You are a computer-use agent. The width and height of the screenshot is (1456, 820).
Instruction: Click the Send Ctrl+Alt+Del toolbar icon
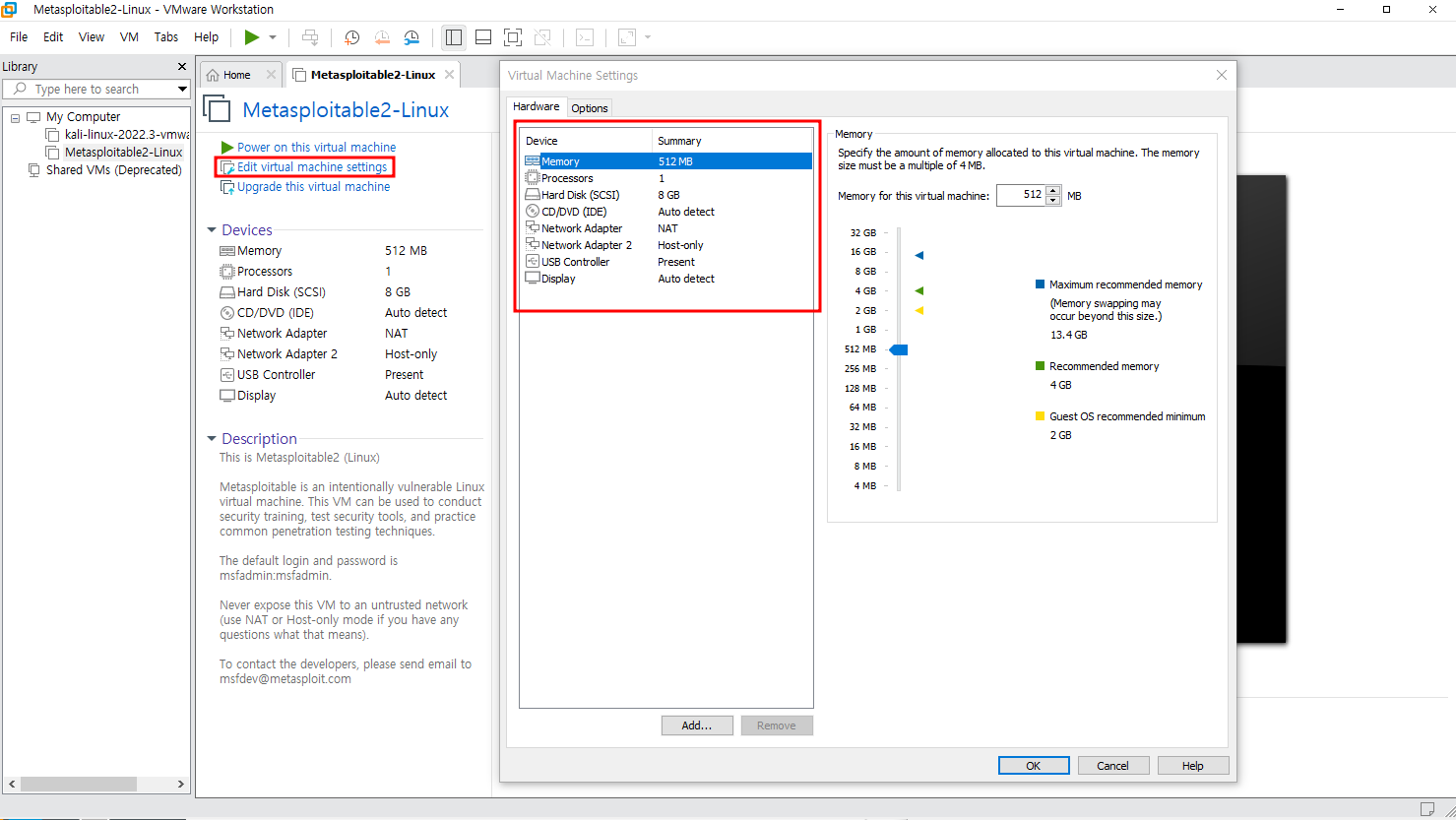pos(310,37)
